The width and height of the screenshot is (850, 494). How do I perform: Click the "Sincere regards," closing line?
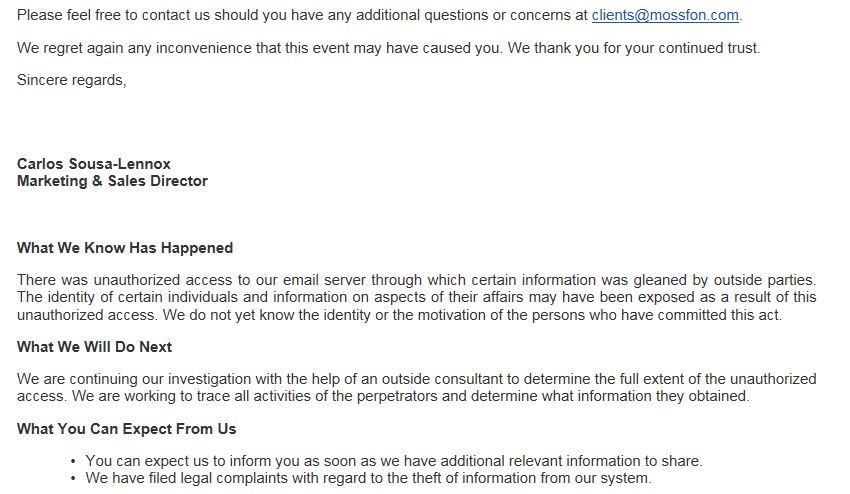[71, 80]
